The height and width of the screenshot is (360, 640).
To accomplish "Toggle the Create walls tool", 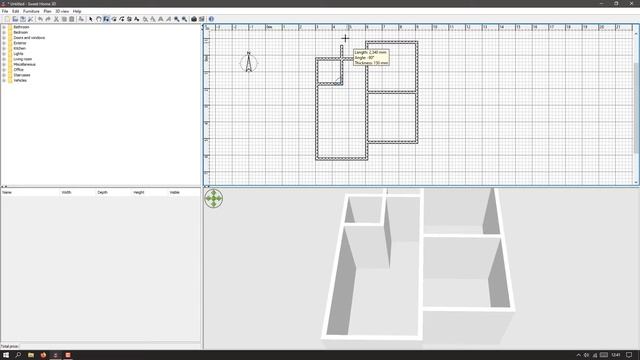I will [x=106, y=19].
